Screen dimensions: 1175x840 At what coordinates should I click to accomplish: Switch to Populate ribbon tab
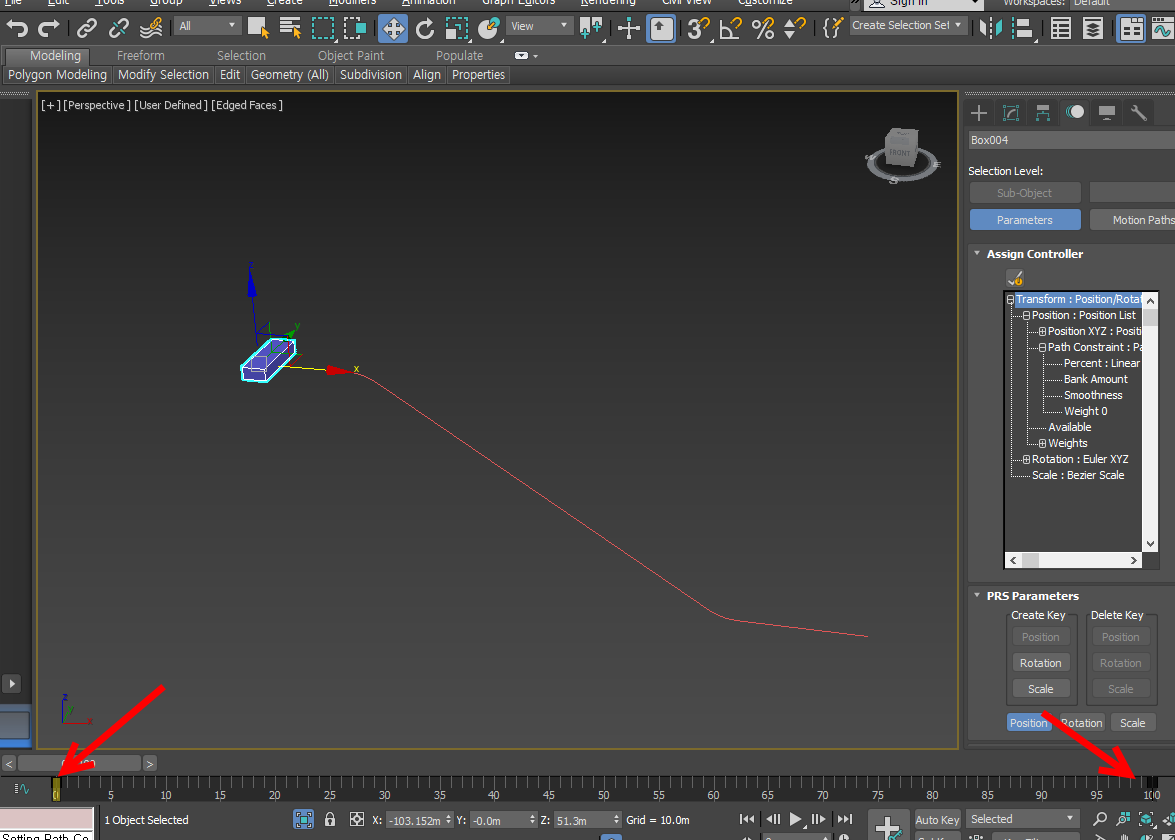click(x=459, y=55)
